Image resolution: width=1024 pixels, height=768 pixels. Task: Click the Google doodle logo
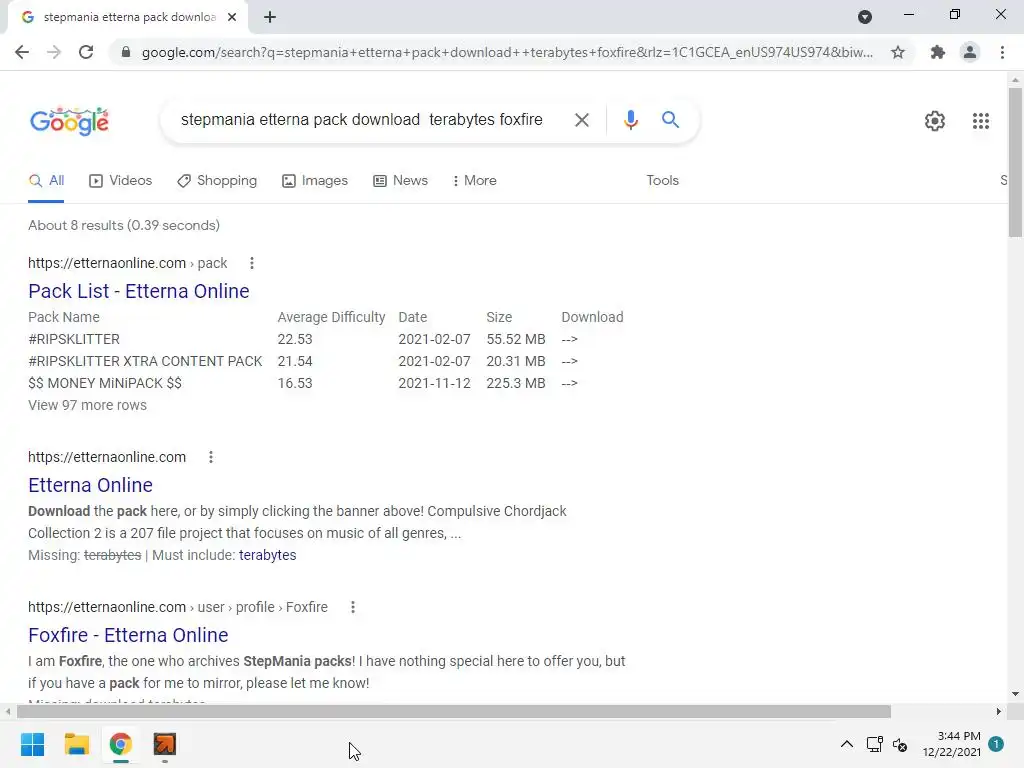click(x=69, y=121)
